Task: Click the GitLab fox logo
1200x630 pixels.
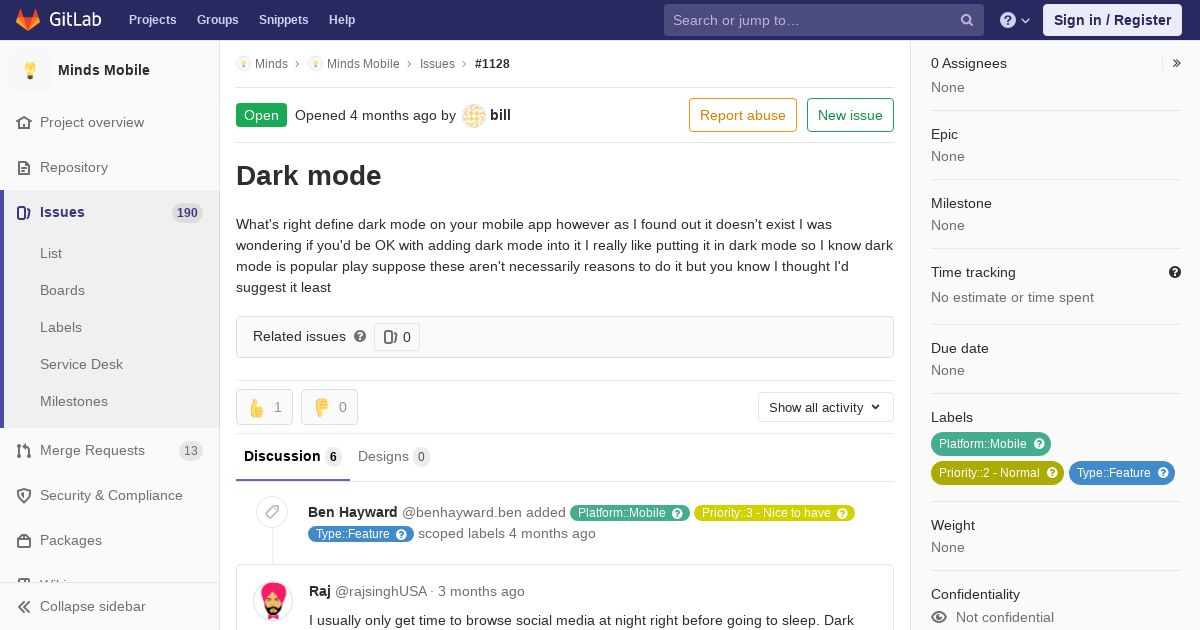Action: [x=28, y=19]
